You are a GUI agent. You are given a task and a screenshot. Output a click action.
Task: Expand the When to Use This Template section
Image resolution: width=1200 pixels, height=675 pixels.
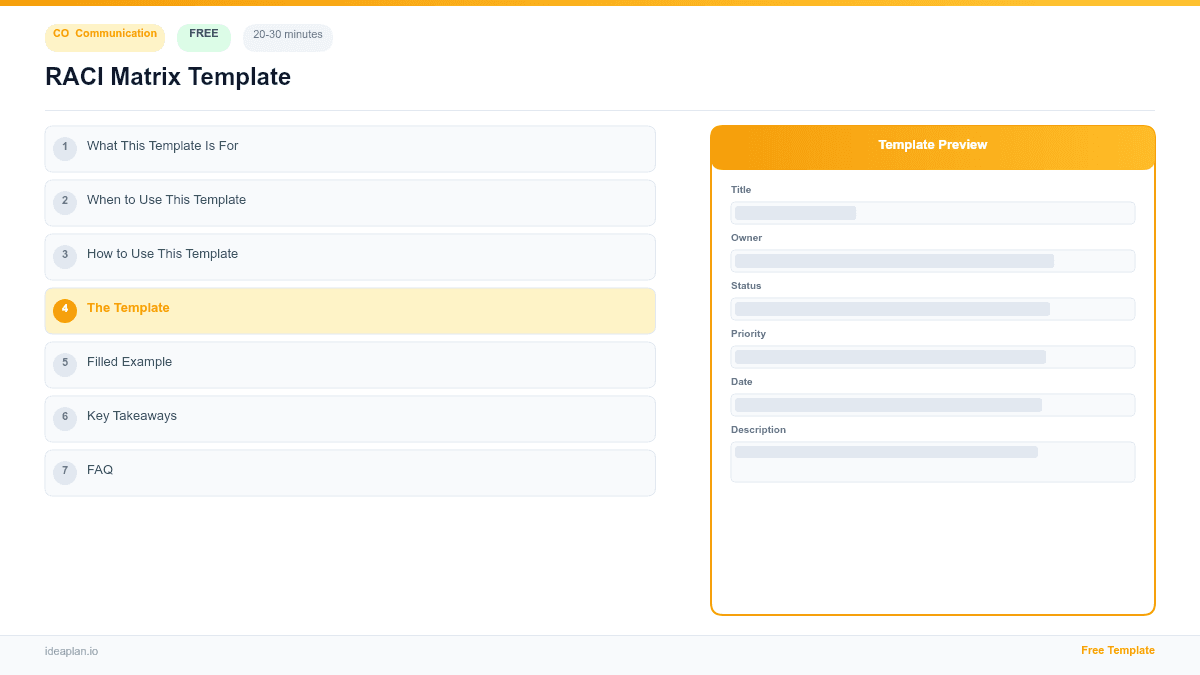coord(350,202)
